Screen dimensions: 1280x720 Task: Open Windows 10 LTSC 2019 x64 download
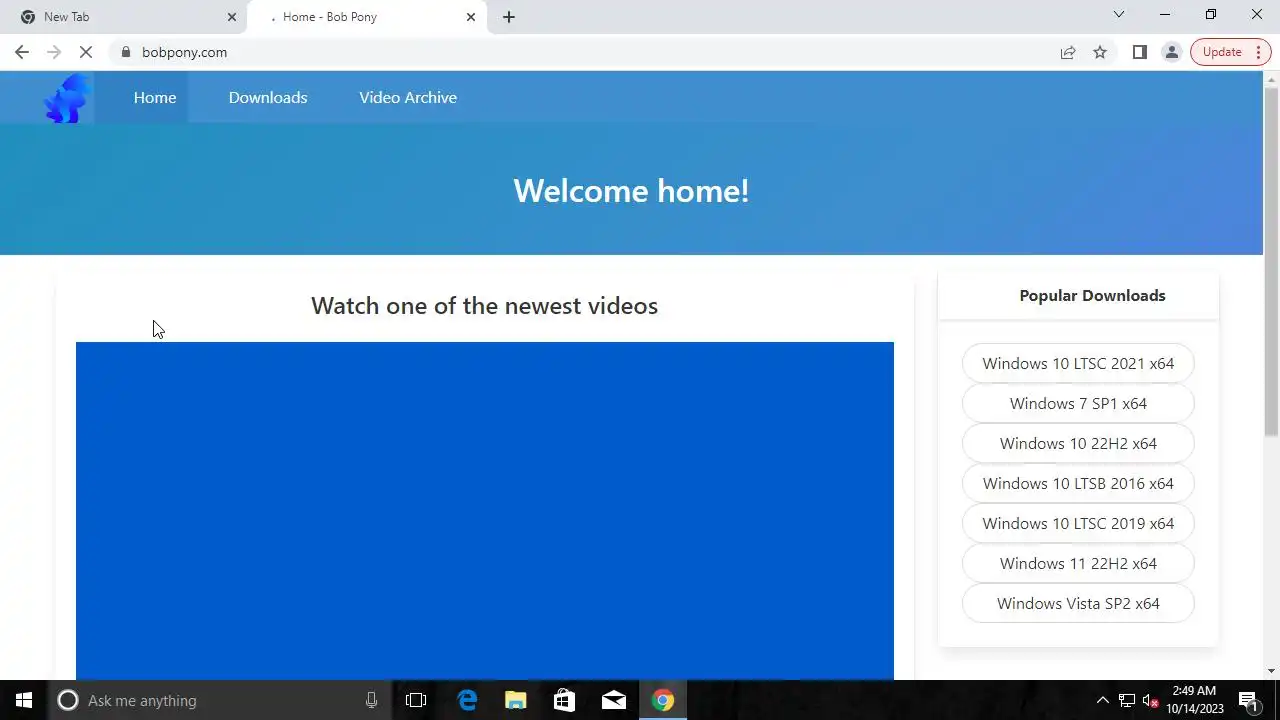pos(1078,524)
